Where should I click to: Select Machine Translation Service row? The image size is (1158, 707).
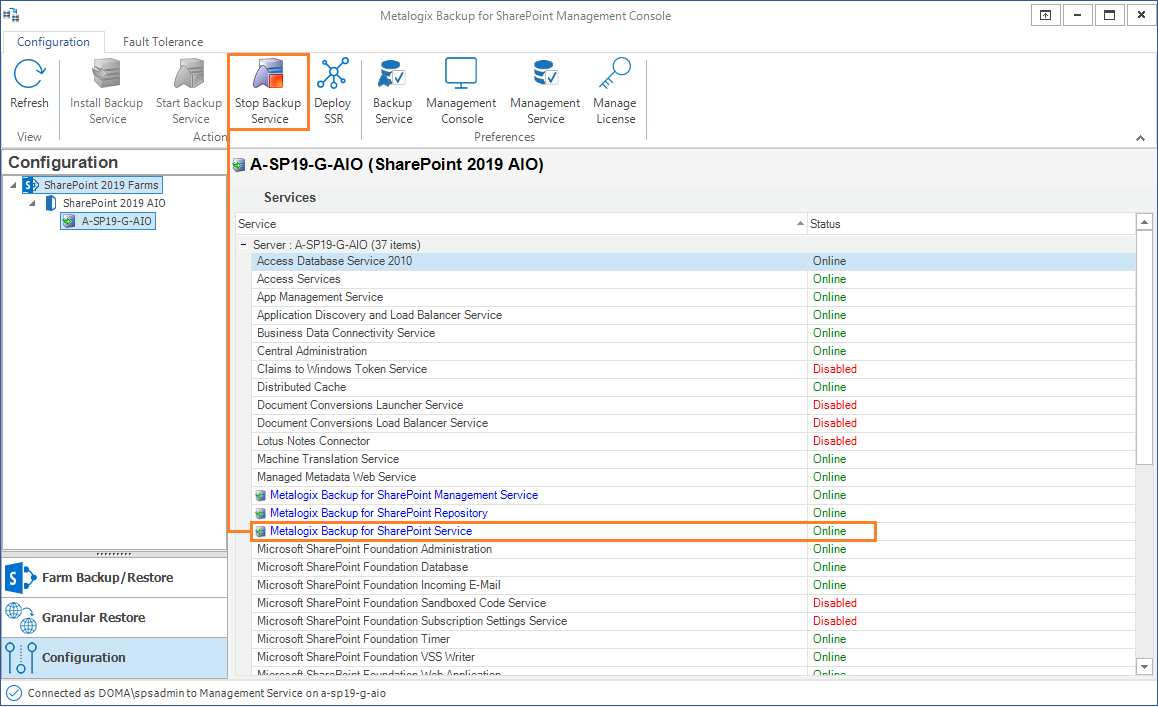(x=693, y=459)
